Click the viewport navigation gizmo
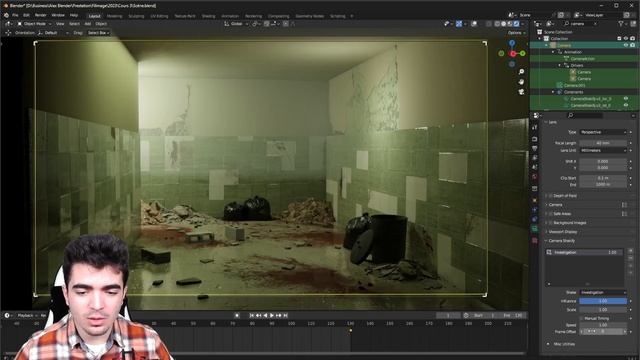 512,53
